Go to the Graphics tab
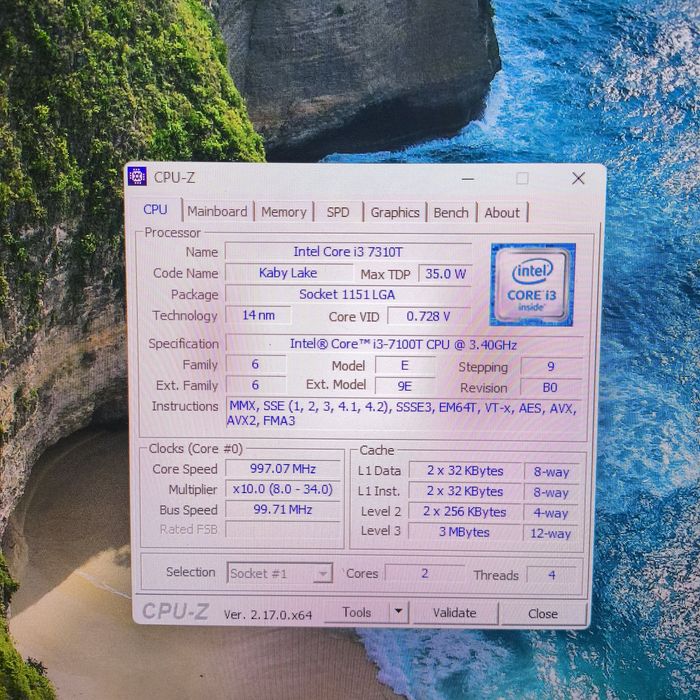 coord(395,212)
